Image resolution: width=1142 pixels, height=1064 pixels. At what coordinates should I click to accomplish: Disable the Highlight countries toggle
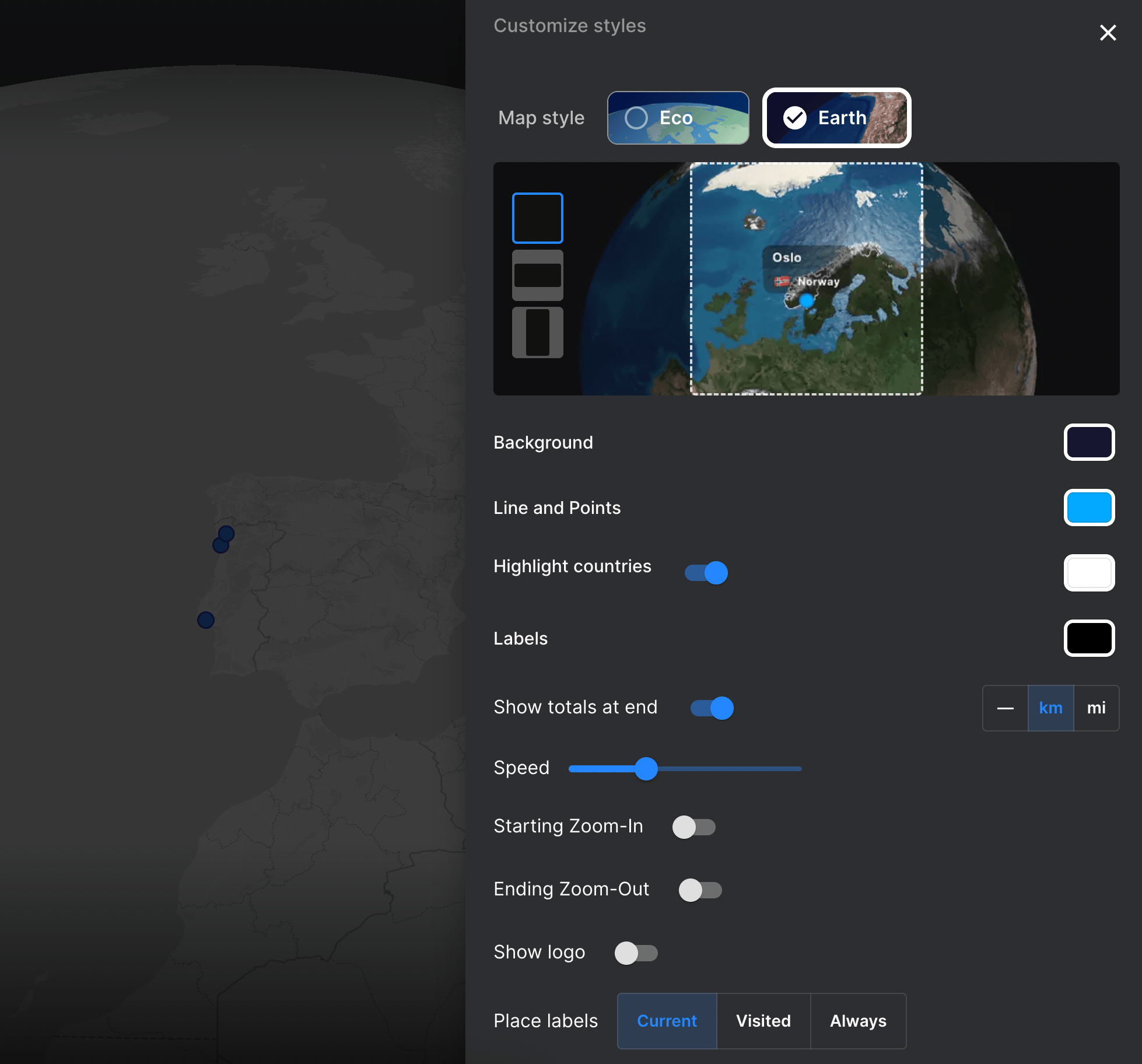click(706, 572)
